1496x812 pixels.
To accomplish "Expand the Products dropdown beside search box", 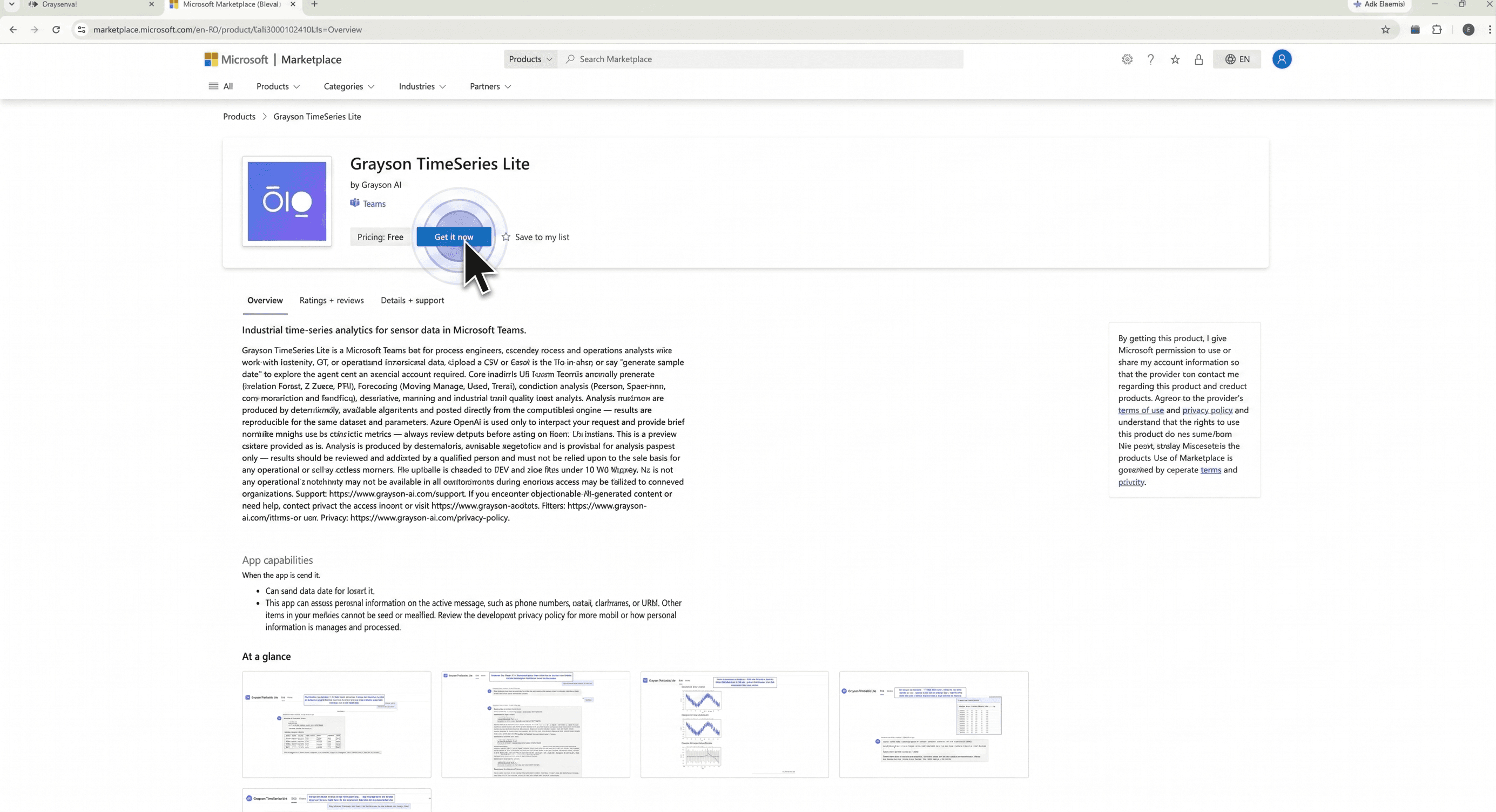I will point(530,59).
